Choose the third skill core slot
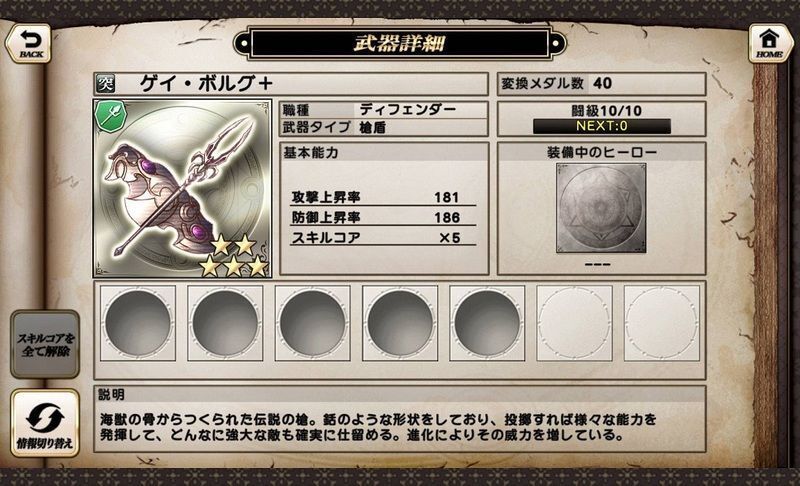This screenshot has height=486, width=800. click(313, 323)
